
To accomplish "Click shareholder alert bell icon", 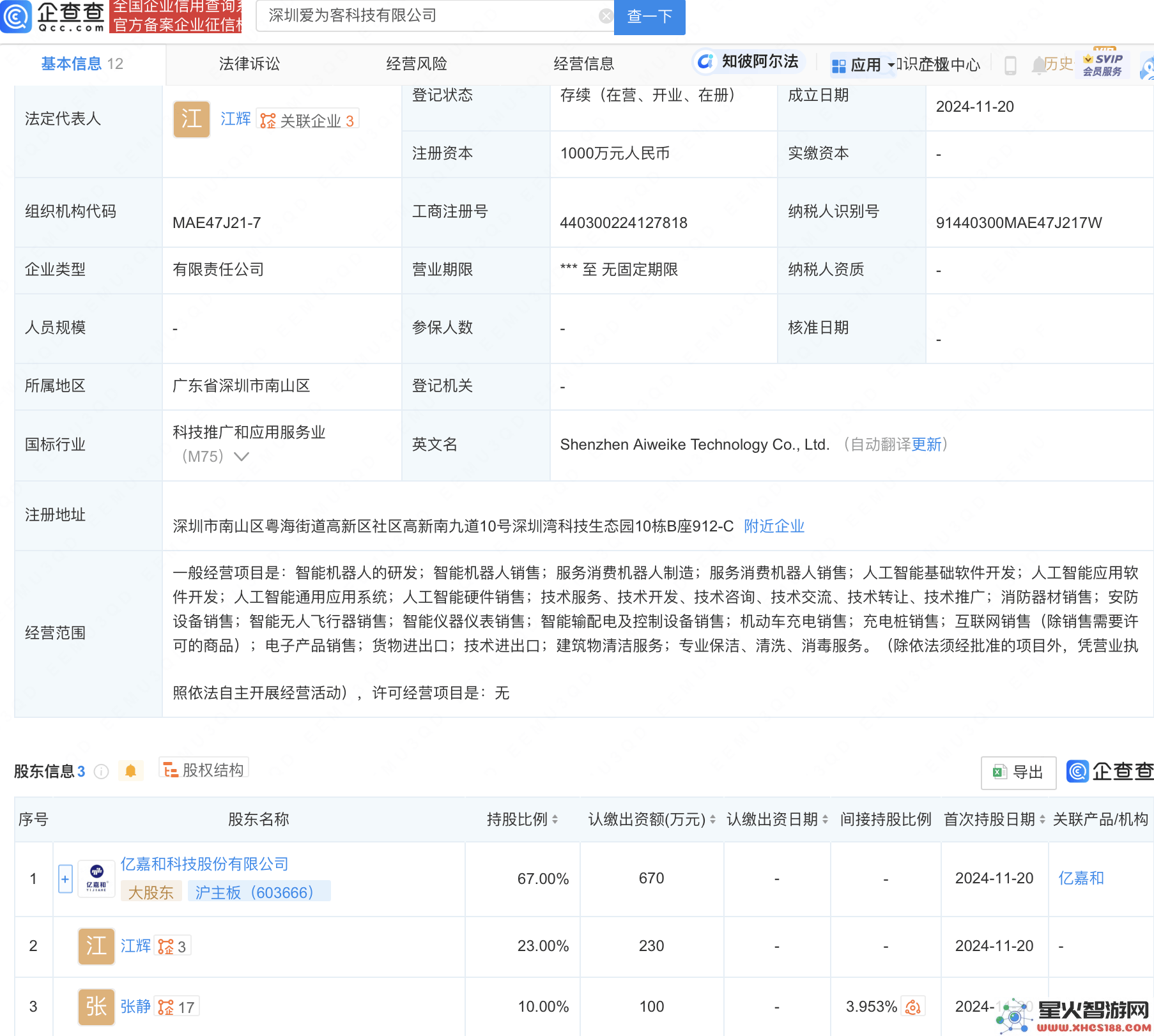I will pos(131,771).
